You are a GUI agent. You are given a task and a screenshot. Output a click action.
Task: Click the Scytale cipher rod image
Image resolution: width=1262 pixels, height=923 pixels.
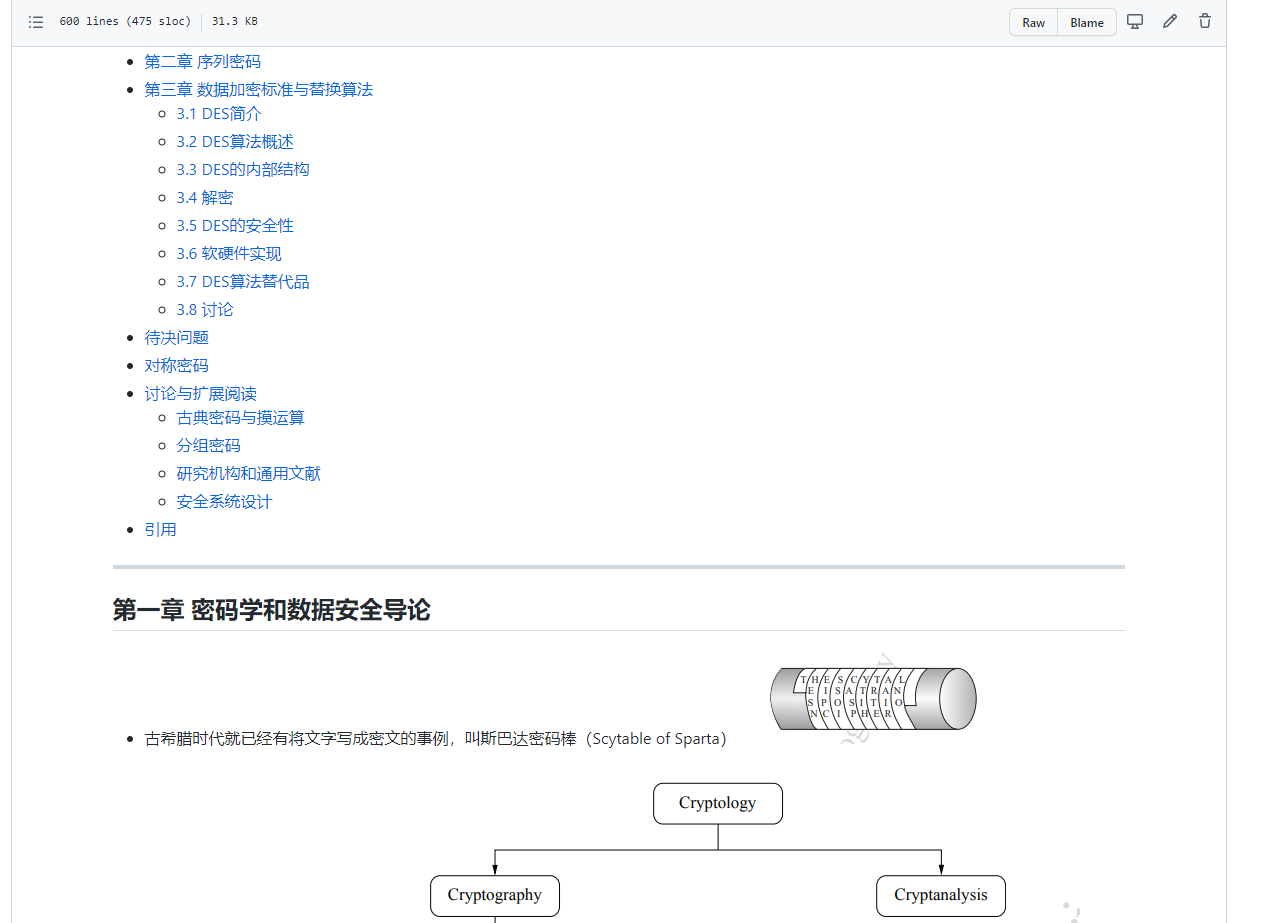click(x=873, y=698)
